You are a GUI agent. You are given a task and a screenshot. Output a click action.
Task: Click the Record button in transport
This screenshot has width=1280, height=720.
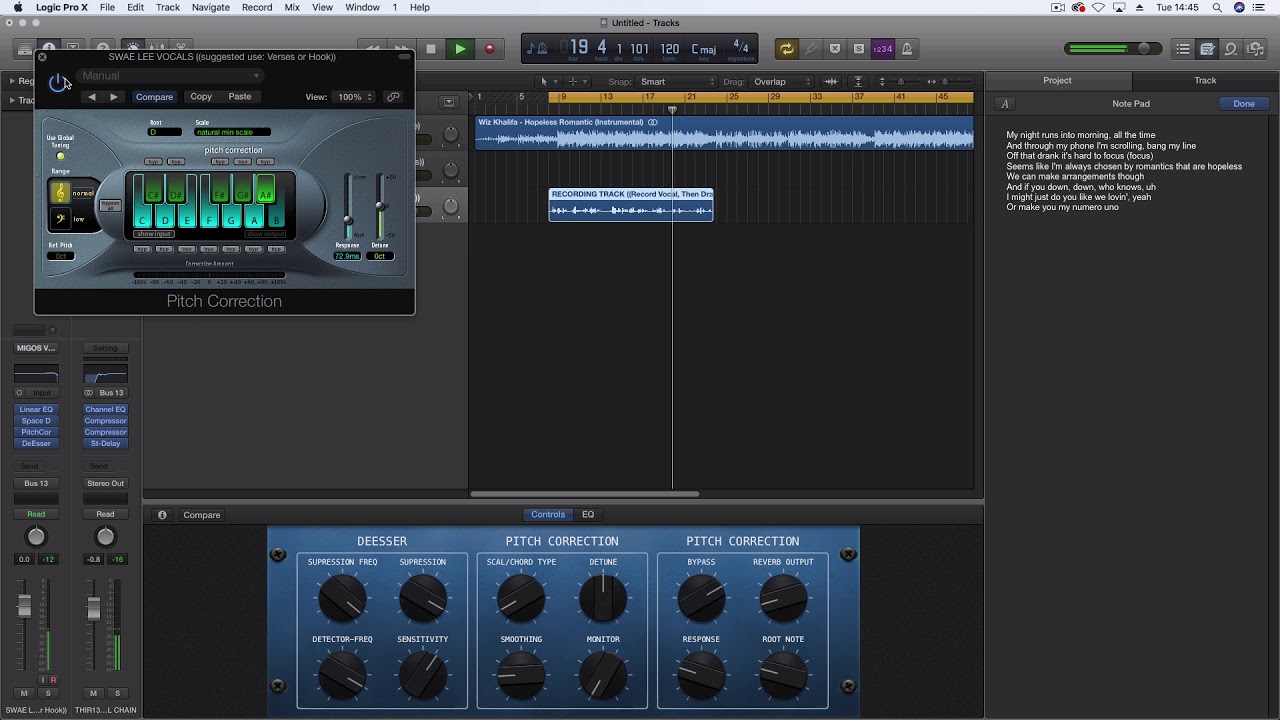click(x=489, y=48)
